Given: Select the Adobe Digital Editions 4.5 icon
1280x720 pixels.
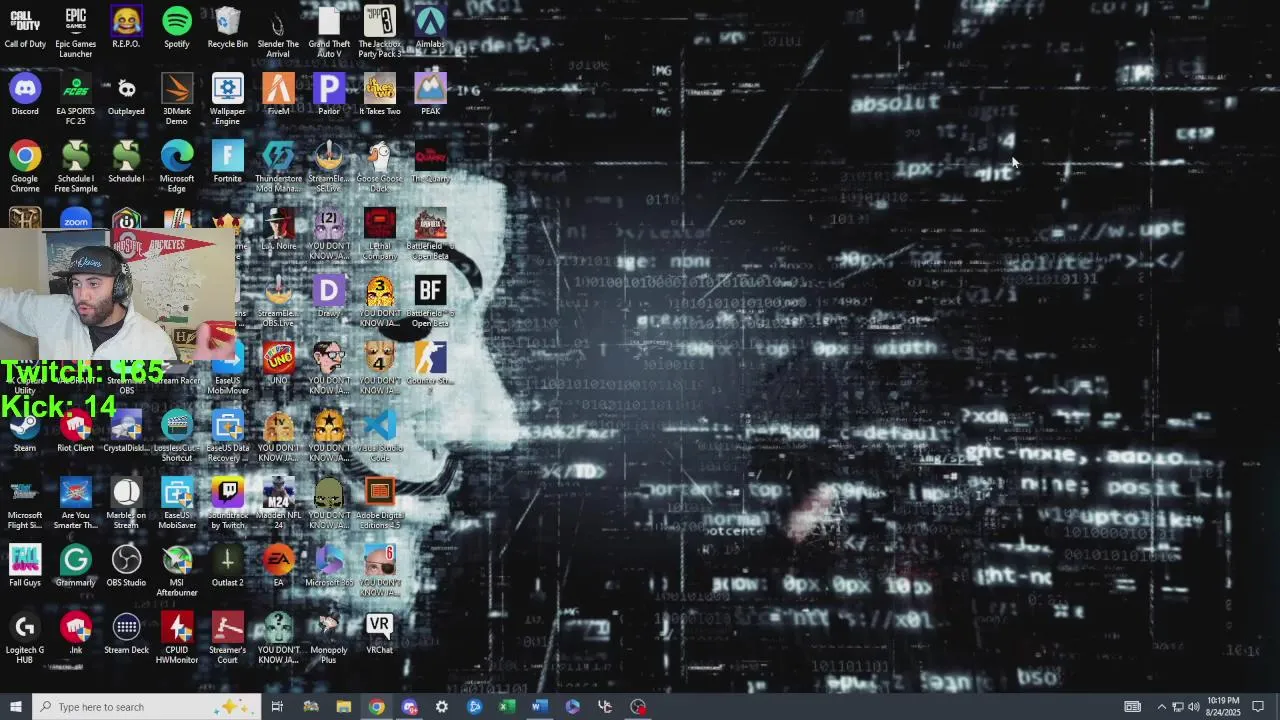Looking at the screenshot, I should (x=380, y=502).
